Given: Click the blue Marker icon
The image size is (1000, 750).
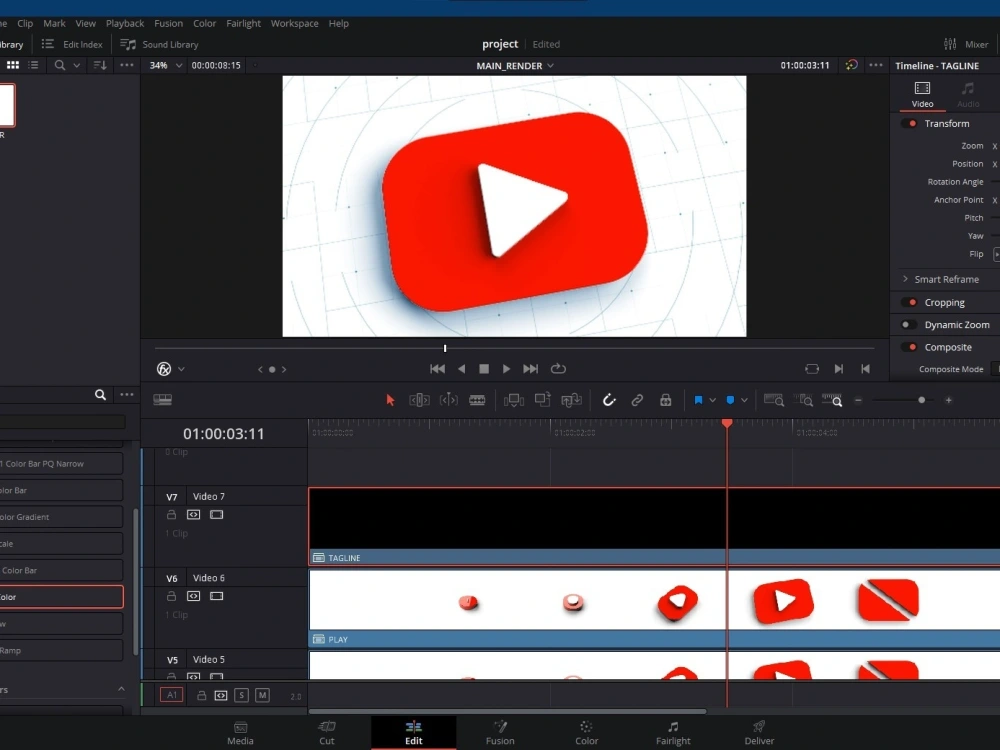Looking at the screenshot, I should 730,400.
